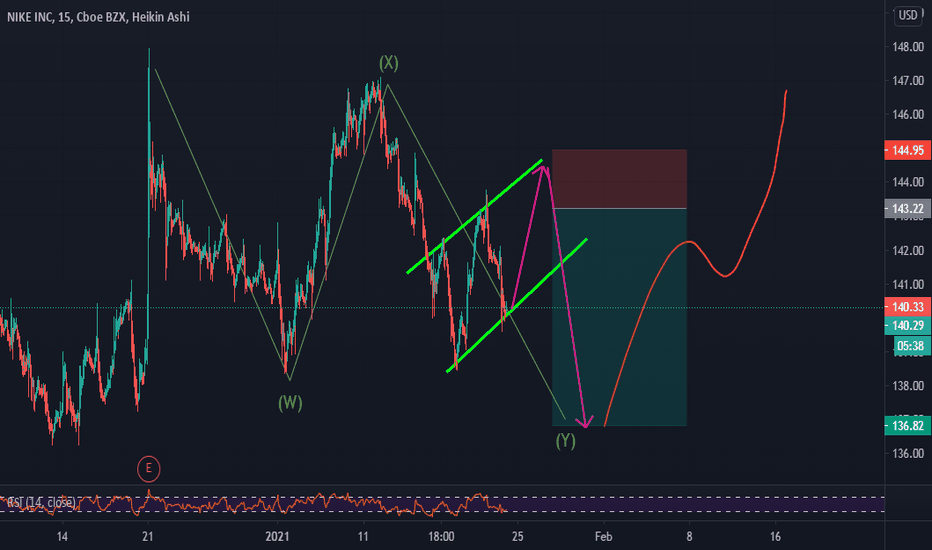
Task: Click the 11 date on time axis
Action: click(363, 537)
